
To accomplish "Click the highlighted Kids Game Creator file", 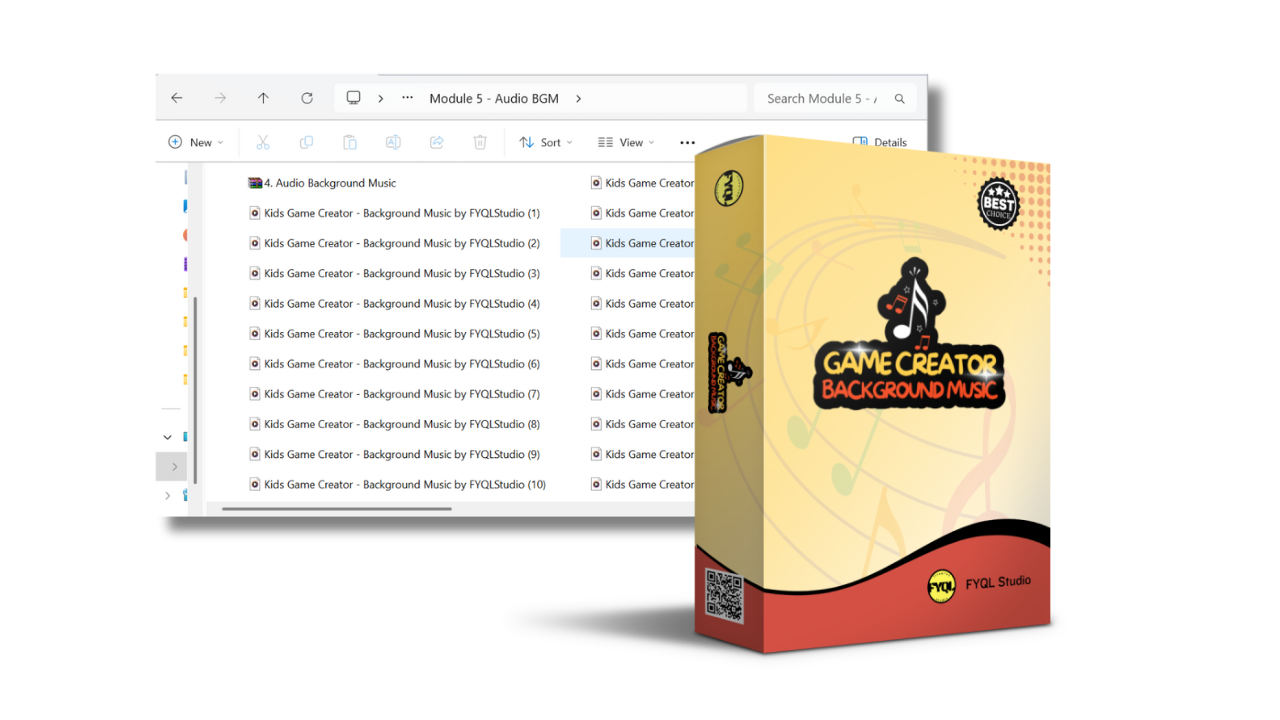I will click(x=627, y=243).
